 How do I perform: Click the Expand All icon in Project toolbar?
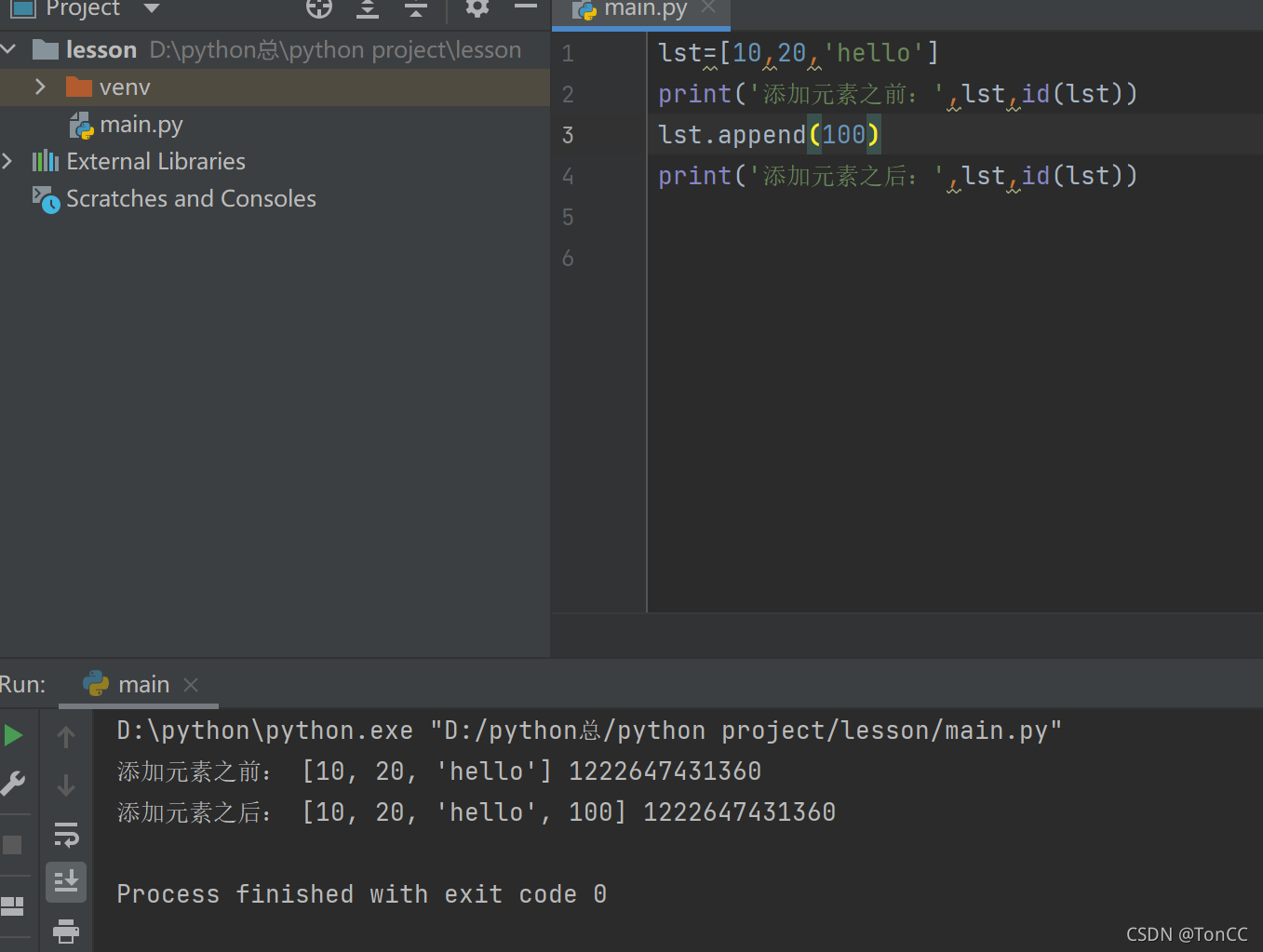(x=368, y=8)
